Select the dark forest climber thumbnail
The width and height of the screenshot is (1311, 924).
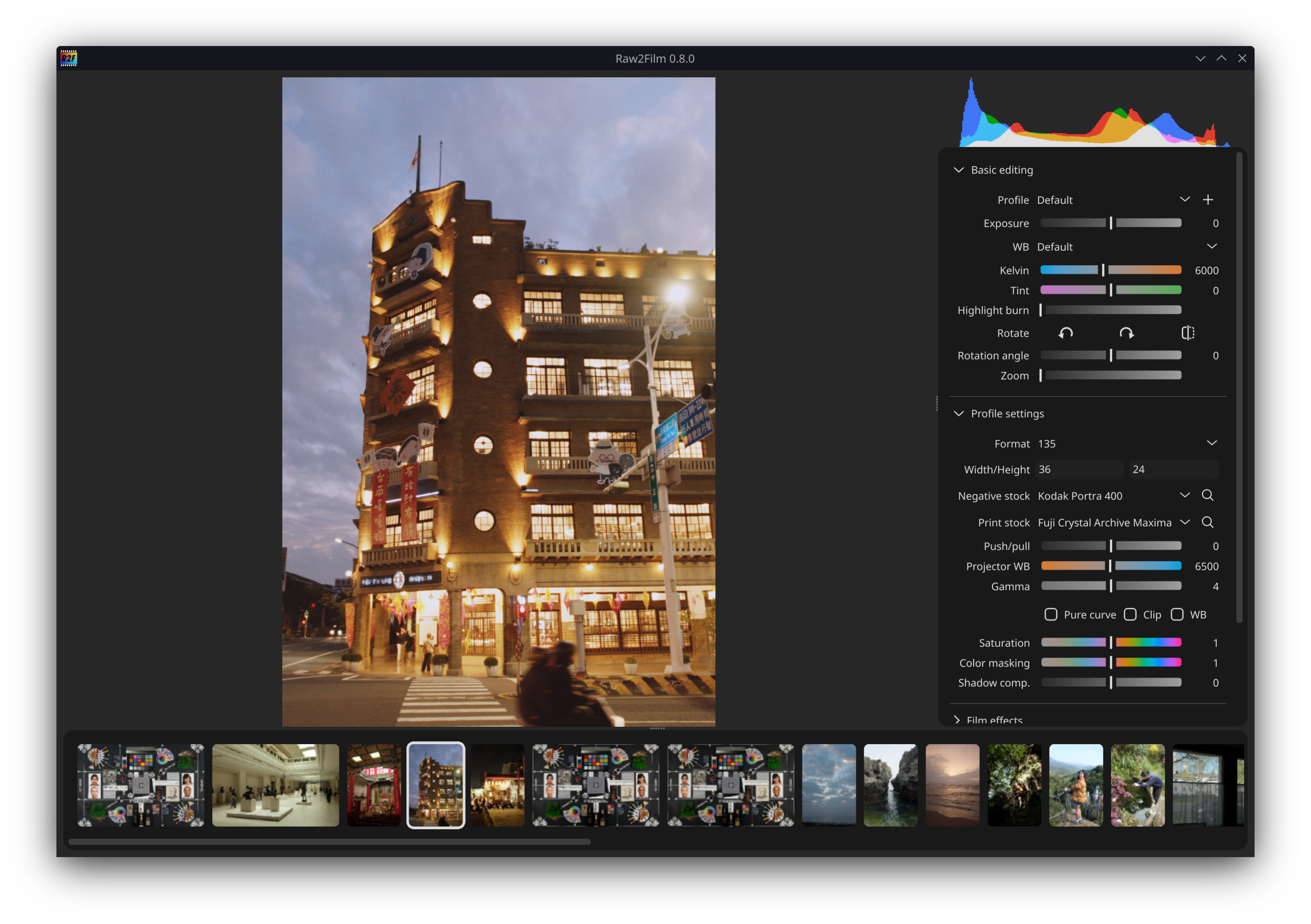tap(1014, 785)
